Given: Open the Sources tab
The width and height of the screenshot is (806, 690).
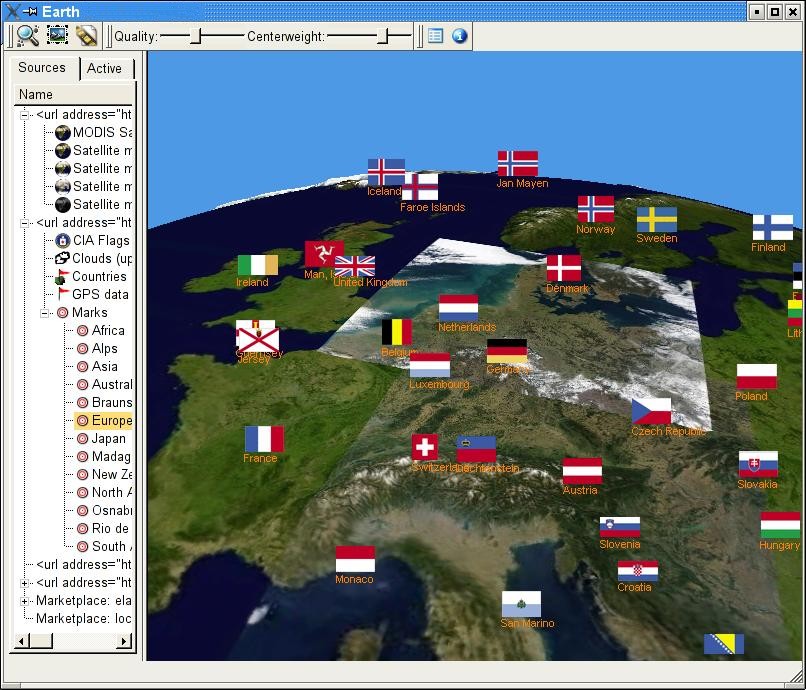Looking at the screenshot, I should pyautogui.click(x=42, y=68).
